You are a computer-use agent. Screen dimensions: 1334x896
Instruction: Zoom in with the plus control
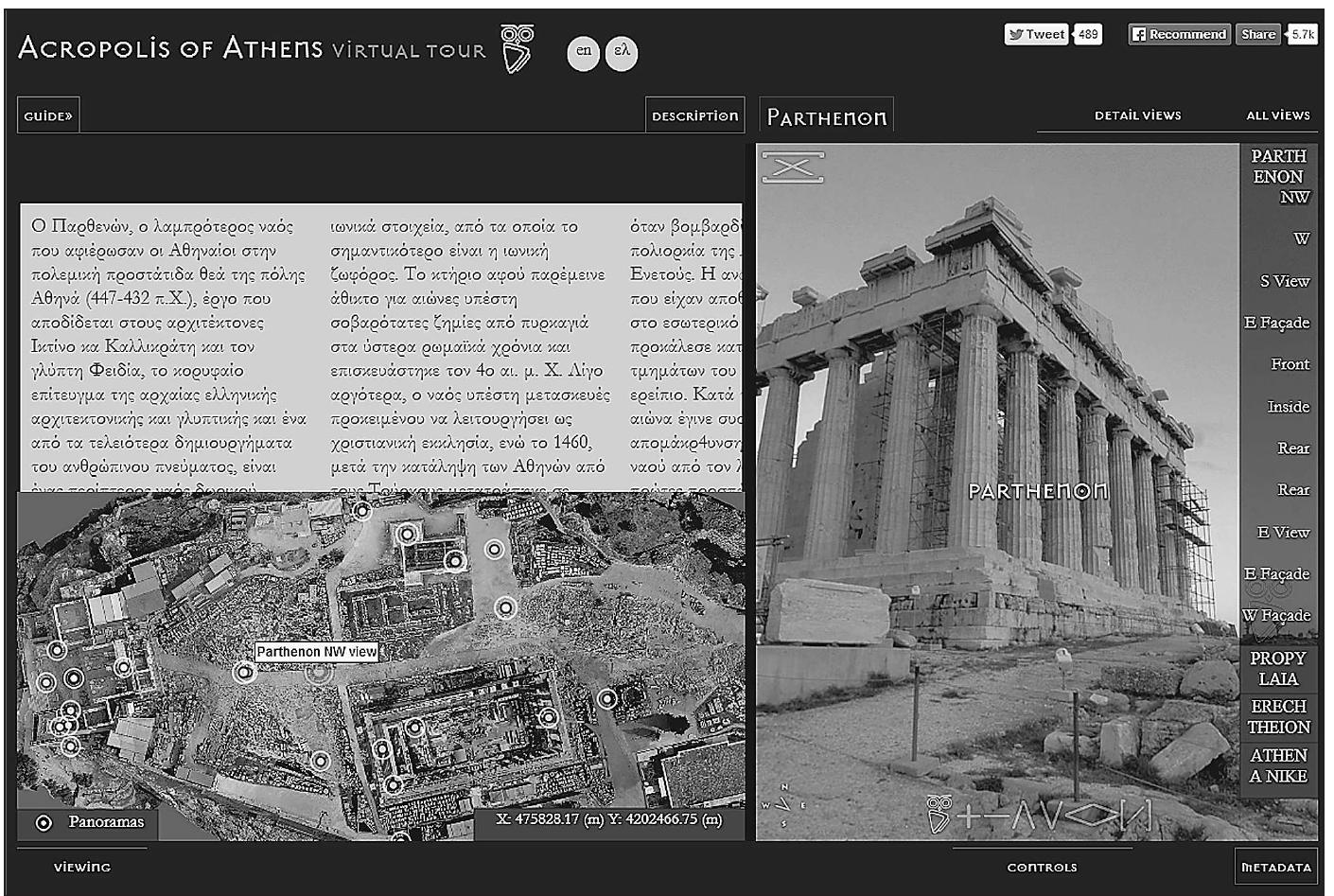pos(968,816)
